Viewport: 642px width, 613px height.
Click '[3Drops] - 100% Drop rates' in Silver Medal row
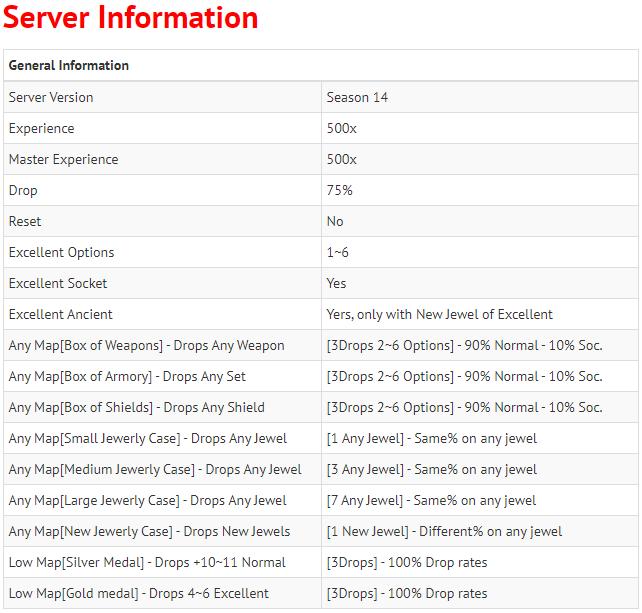pyautogui.click(x=407, y=563)
